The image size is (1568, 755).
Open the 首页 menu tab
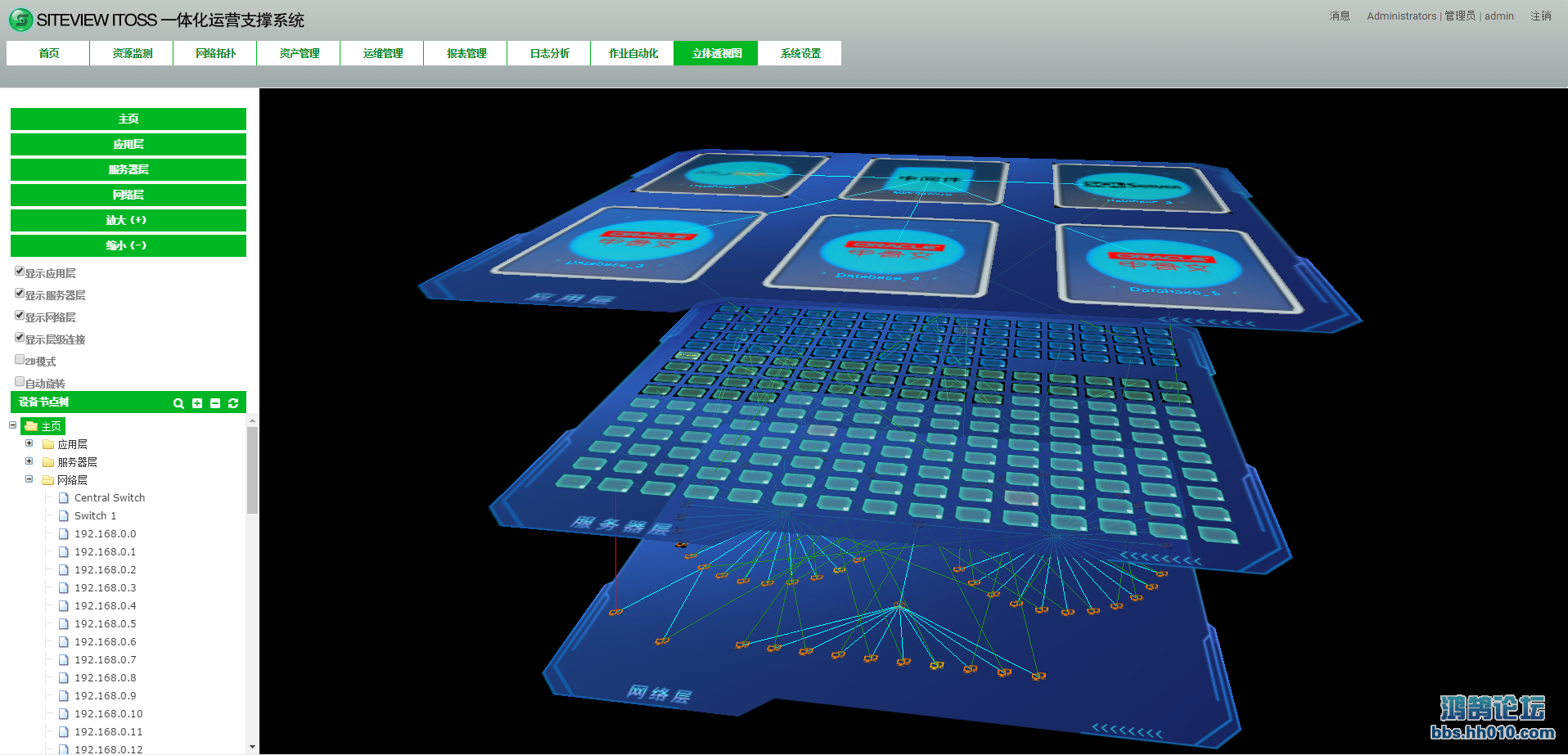[x=48, y=53]
